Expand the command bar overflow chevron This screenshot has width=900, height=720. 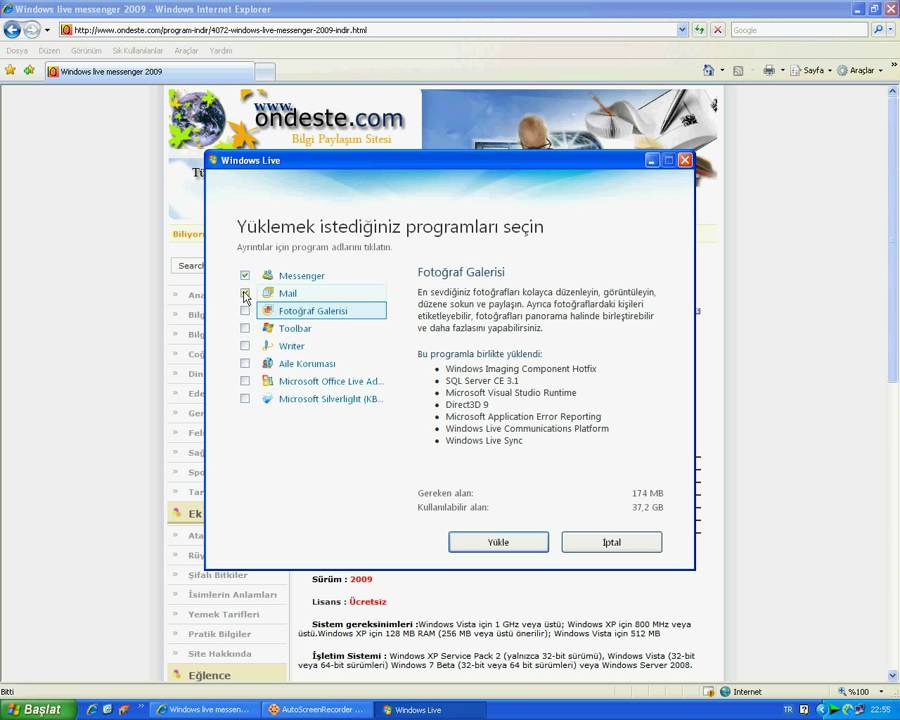pos(894,64)
